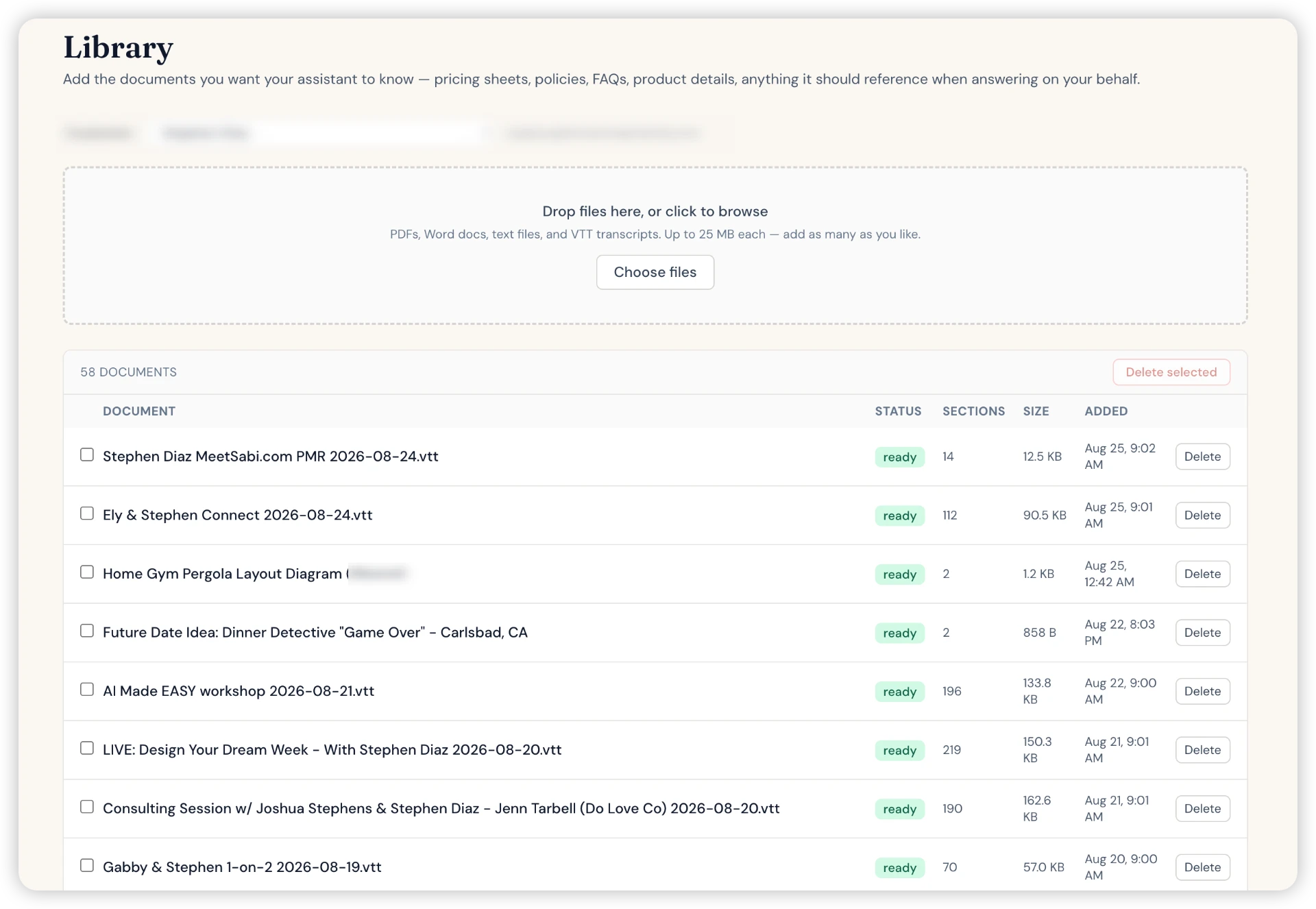Click the 196 sections value
The image size is (1316, 909).
(951, 691)
